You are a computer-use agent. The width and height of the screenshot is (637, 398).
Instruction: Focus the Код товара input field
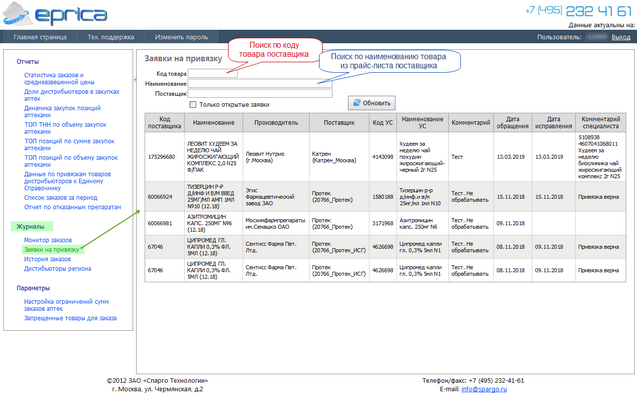212,74
